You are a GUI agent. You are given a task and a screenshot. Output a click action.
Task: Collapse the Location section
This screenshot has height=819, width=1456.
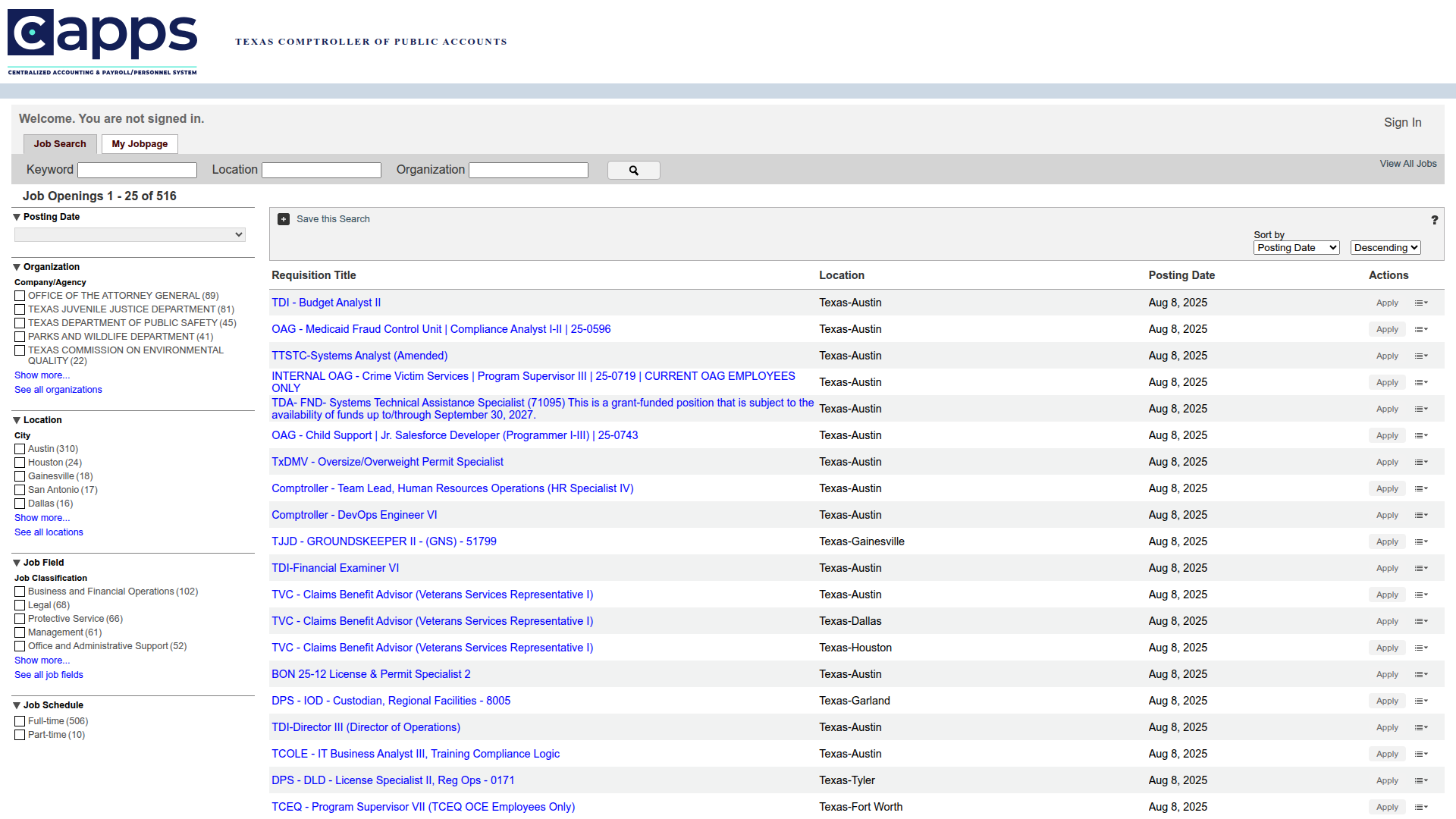coord(17,420)
